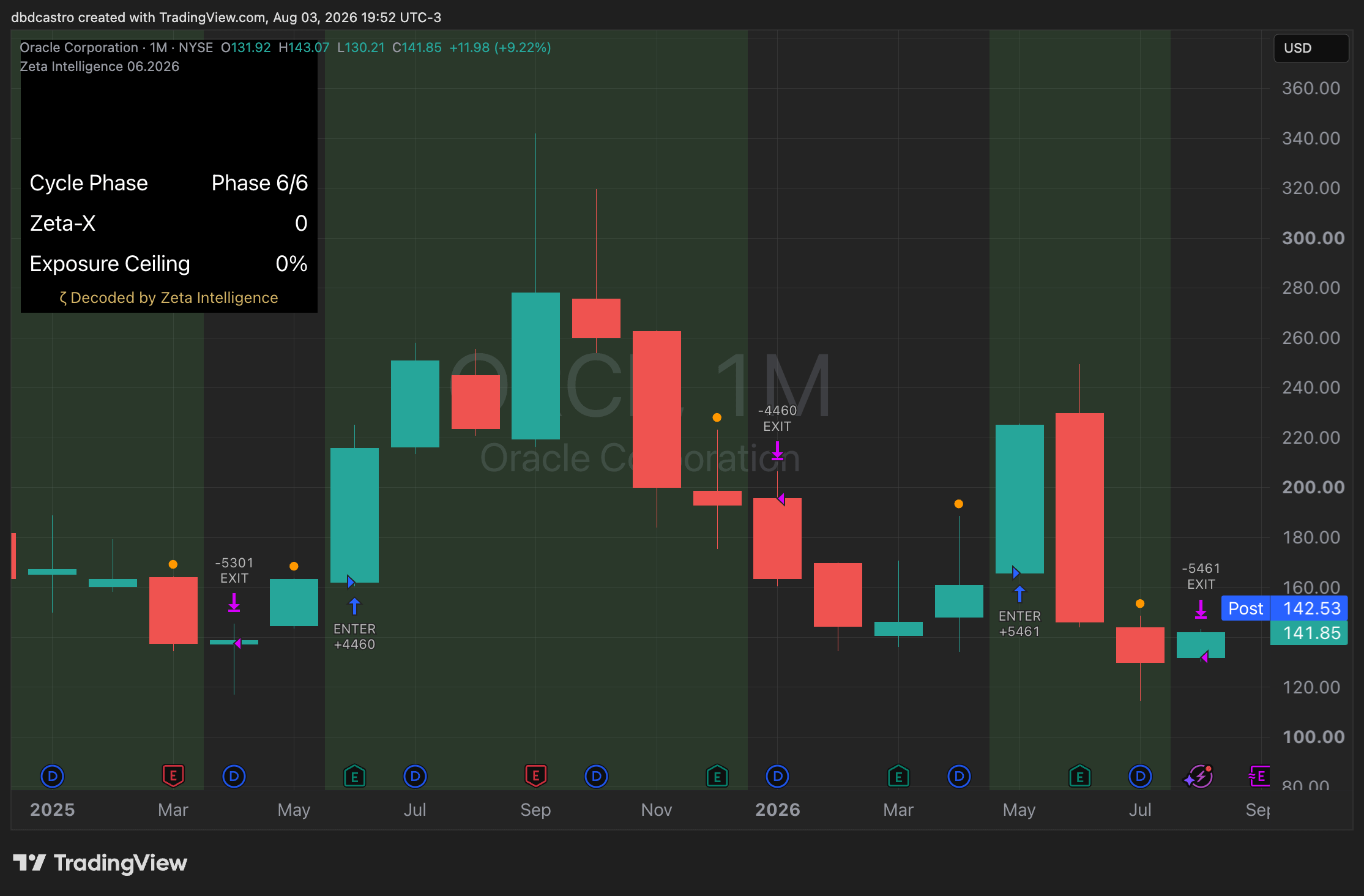The image size is (1364, 896).
Task: Click the dividend D marker under Jul 2025
Action: click(415, 777)
